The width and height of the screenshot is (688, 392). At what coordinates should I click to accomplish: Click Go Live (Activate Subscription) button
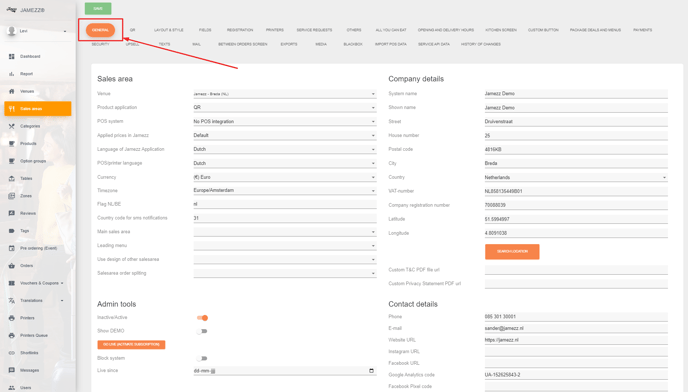(131, 345)
